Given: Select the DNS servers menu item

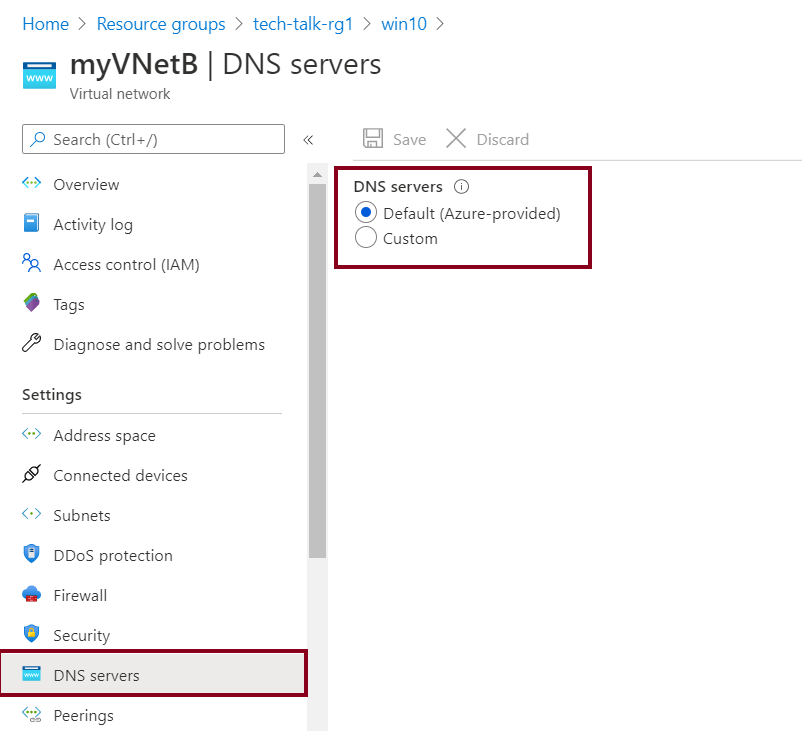Looking at the screenshot, I should tap(152, 674).
